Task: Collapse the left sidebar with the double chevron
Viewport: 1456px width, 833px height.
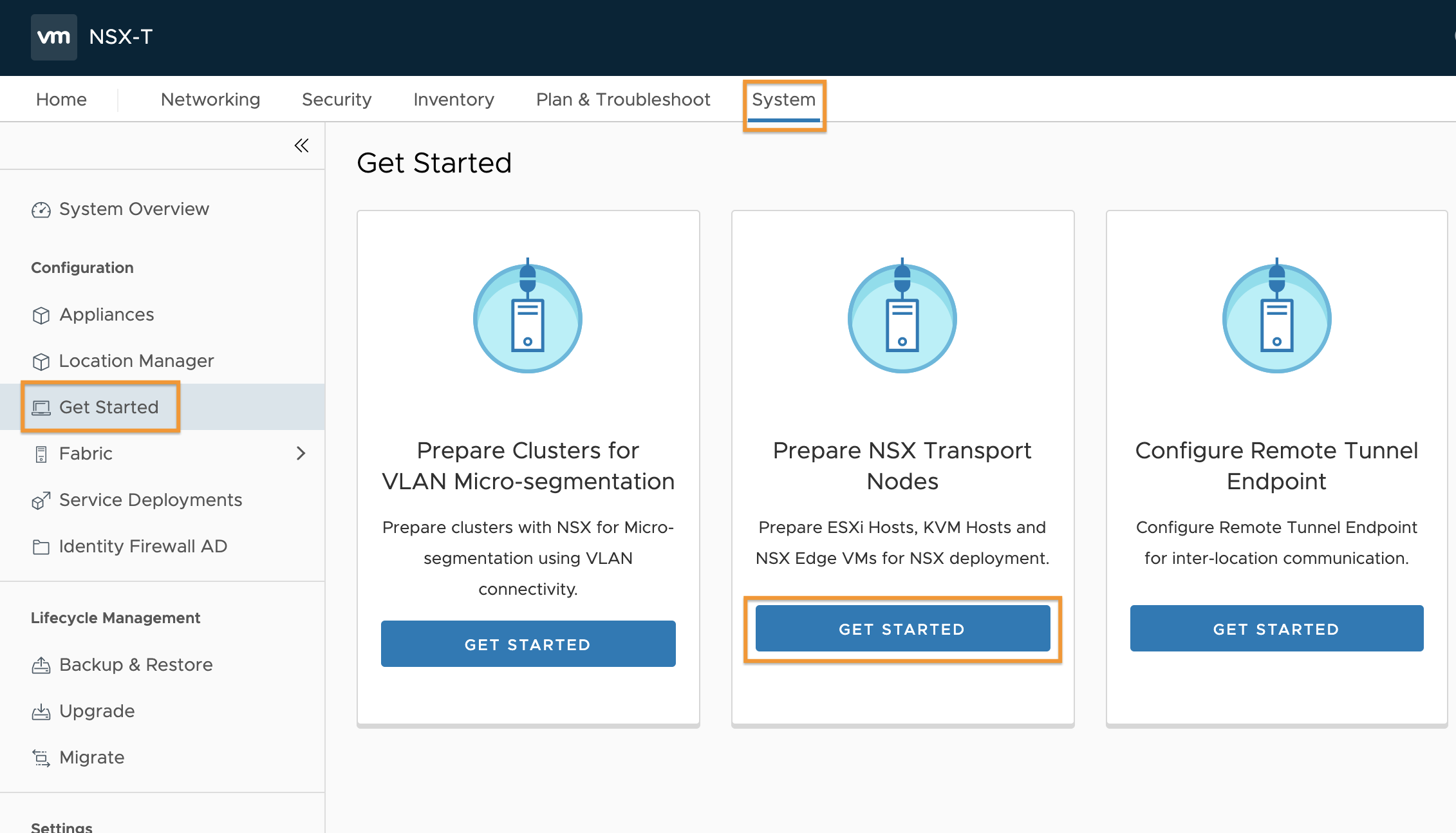Action: pos(301,145)
